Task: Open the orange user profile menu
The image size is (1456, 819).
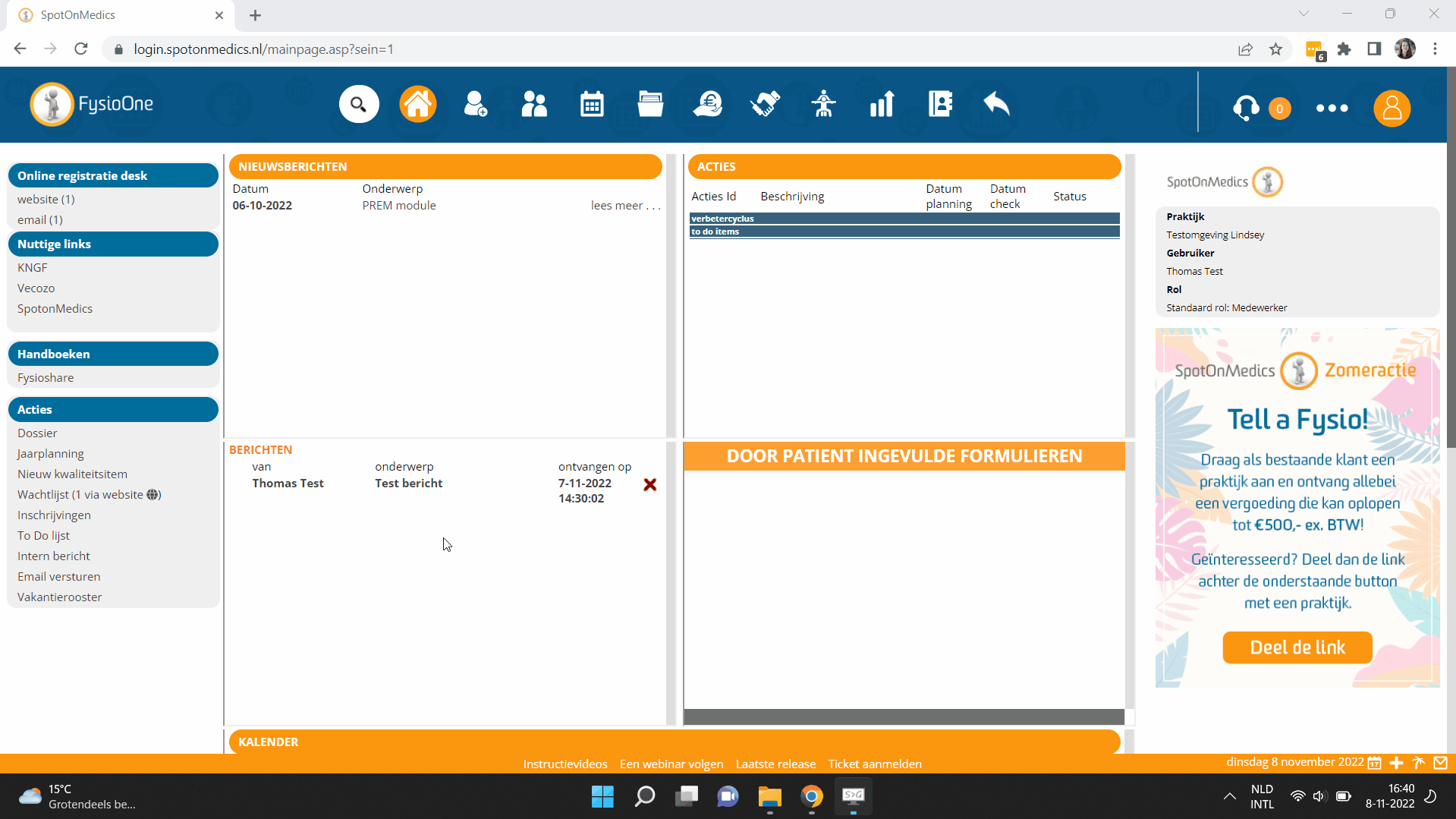Action: pos(1392,109)
